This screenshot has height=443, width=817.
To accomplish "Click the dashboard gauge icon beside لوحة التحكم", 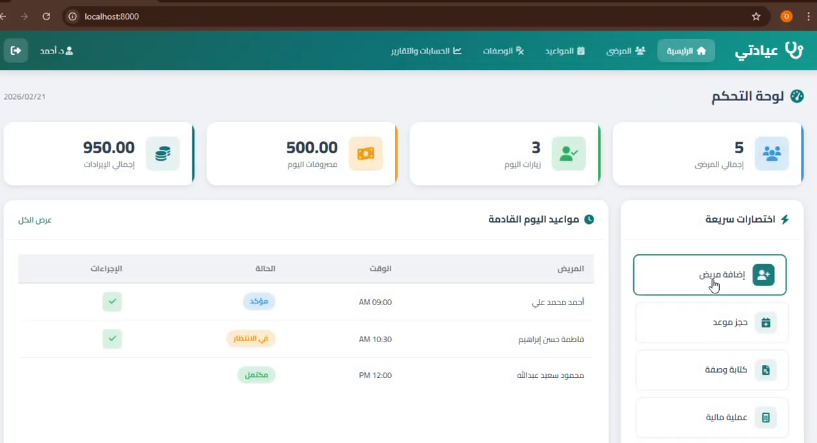I will [797, 96].
